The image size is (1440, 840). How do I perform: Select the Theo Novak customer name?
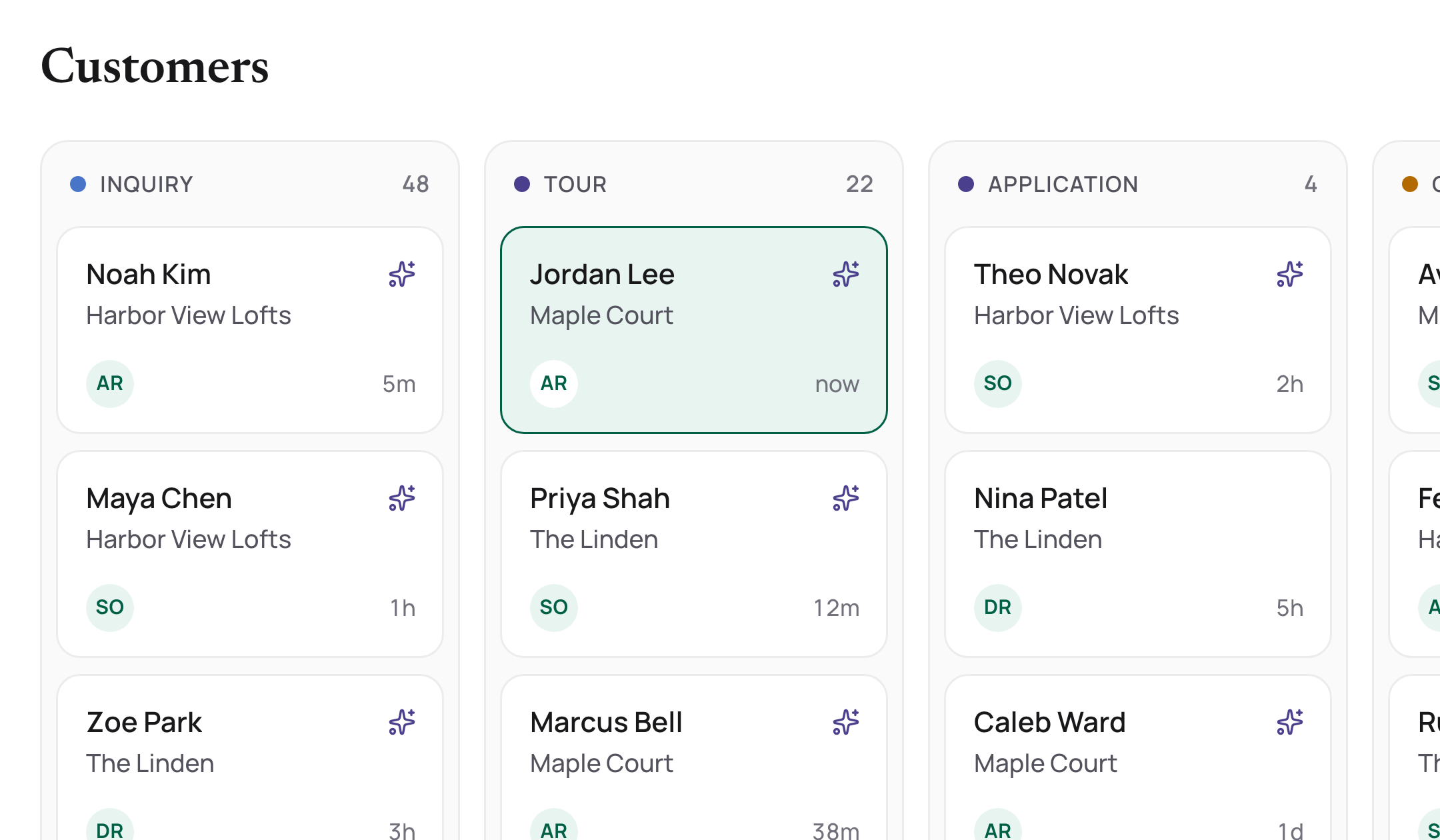1051,275
